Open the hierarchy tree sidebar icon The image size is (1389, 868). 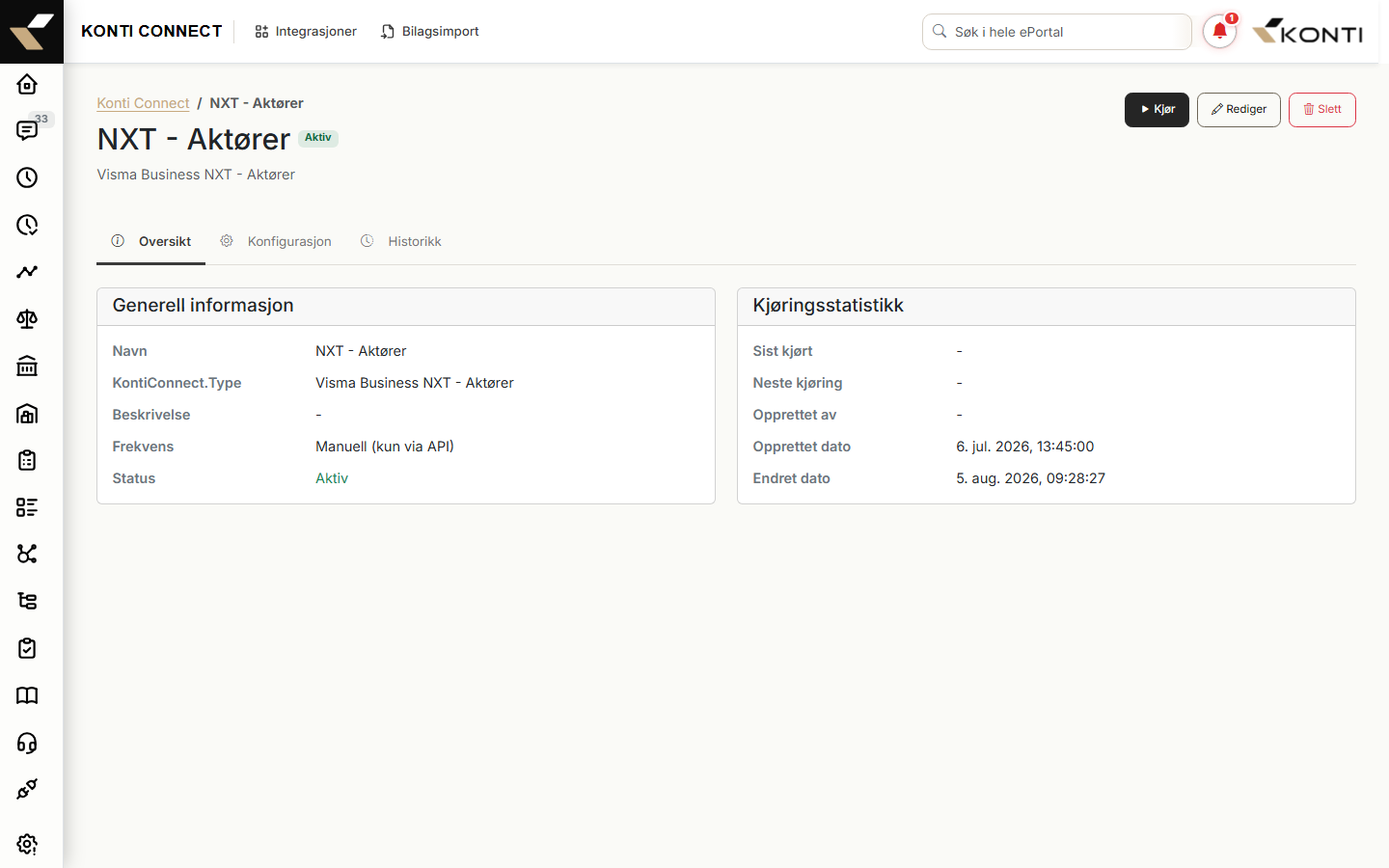point(27,601)
